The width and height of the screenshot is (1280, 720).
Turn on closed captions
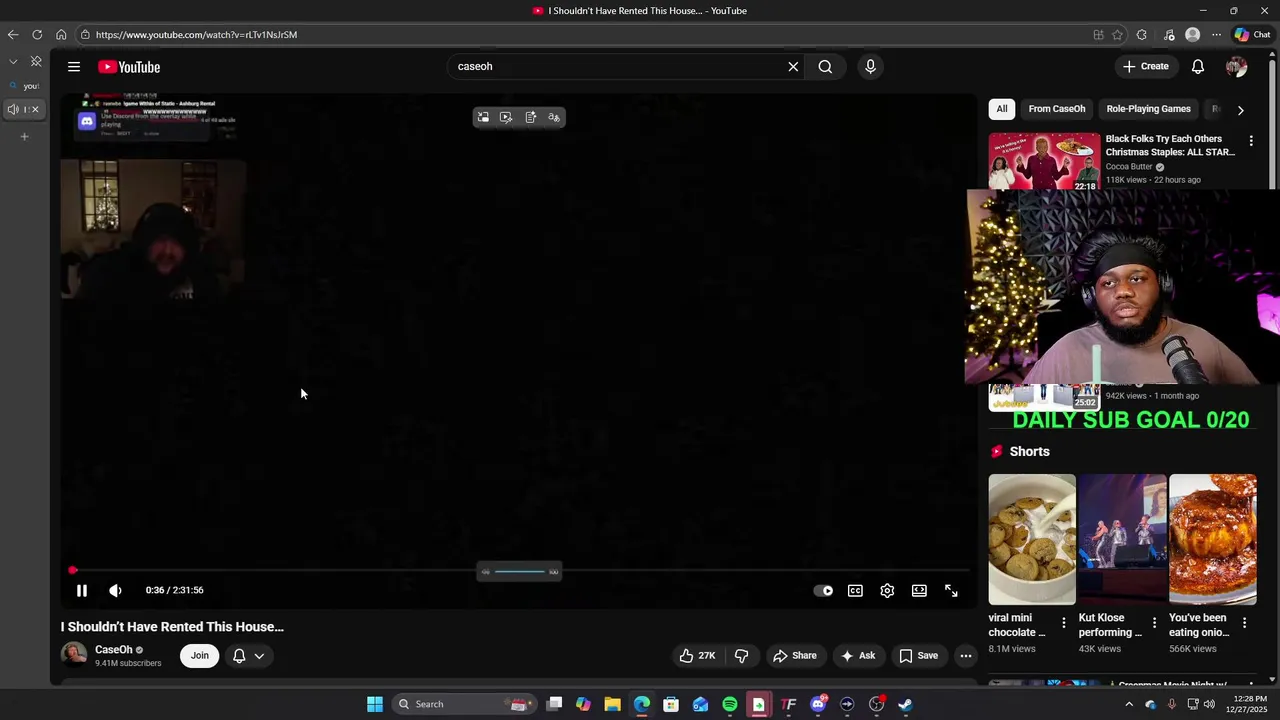pos(855,591)
